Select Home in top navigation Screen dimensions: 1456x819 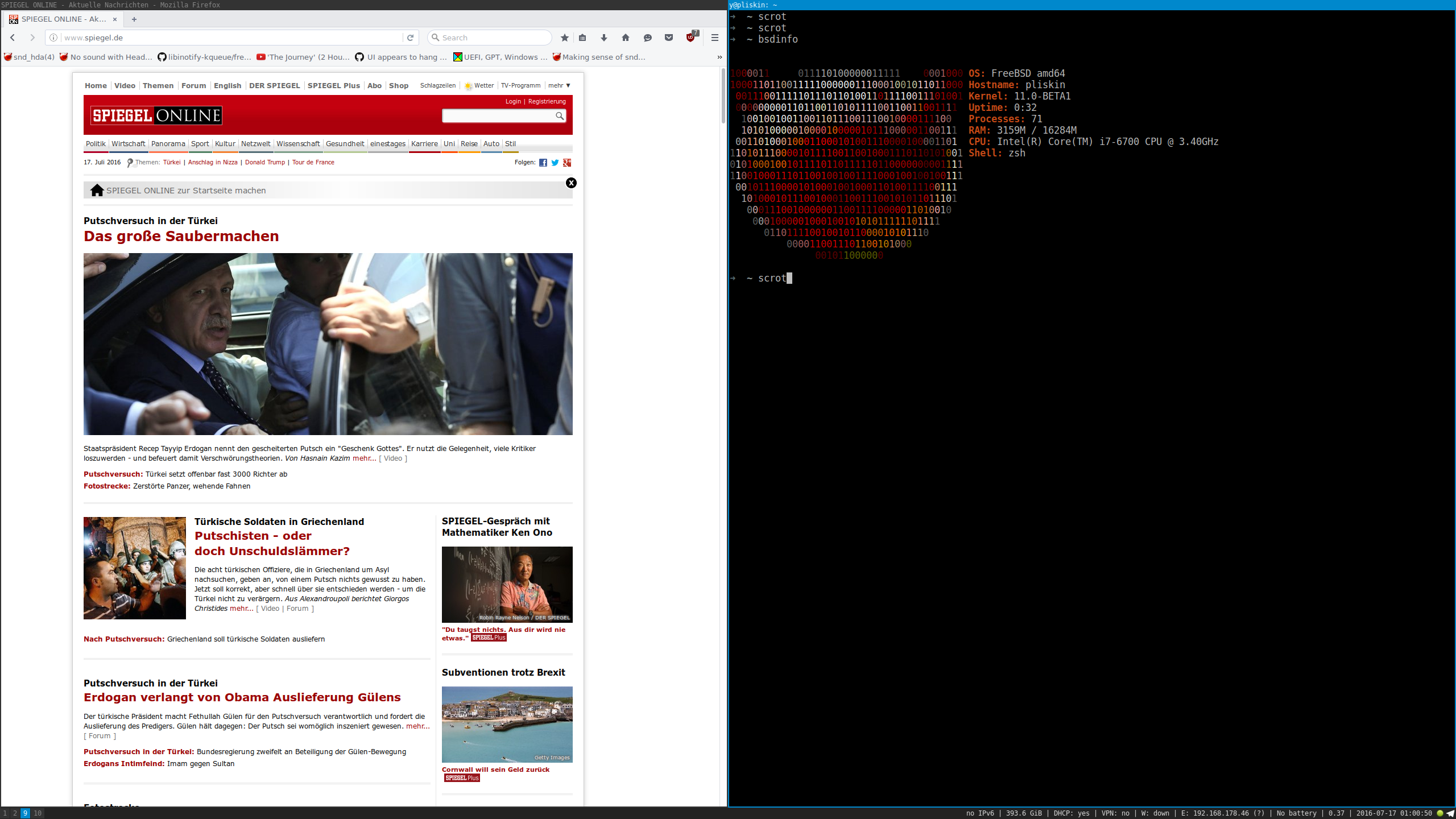click(x=96, y=85)
